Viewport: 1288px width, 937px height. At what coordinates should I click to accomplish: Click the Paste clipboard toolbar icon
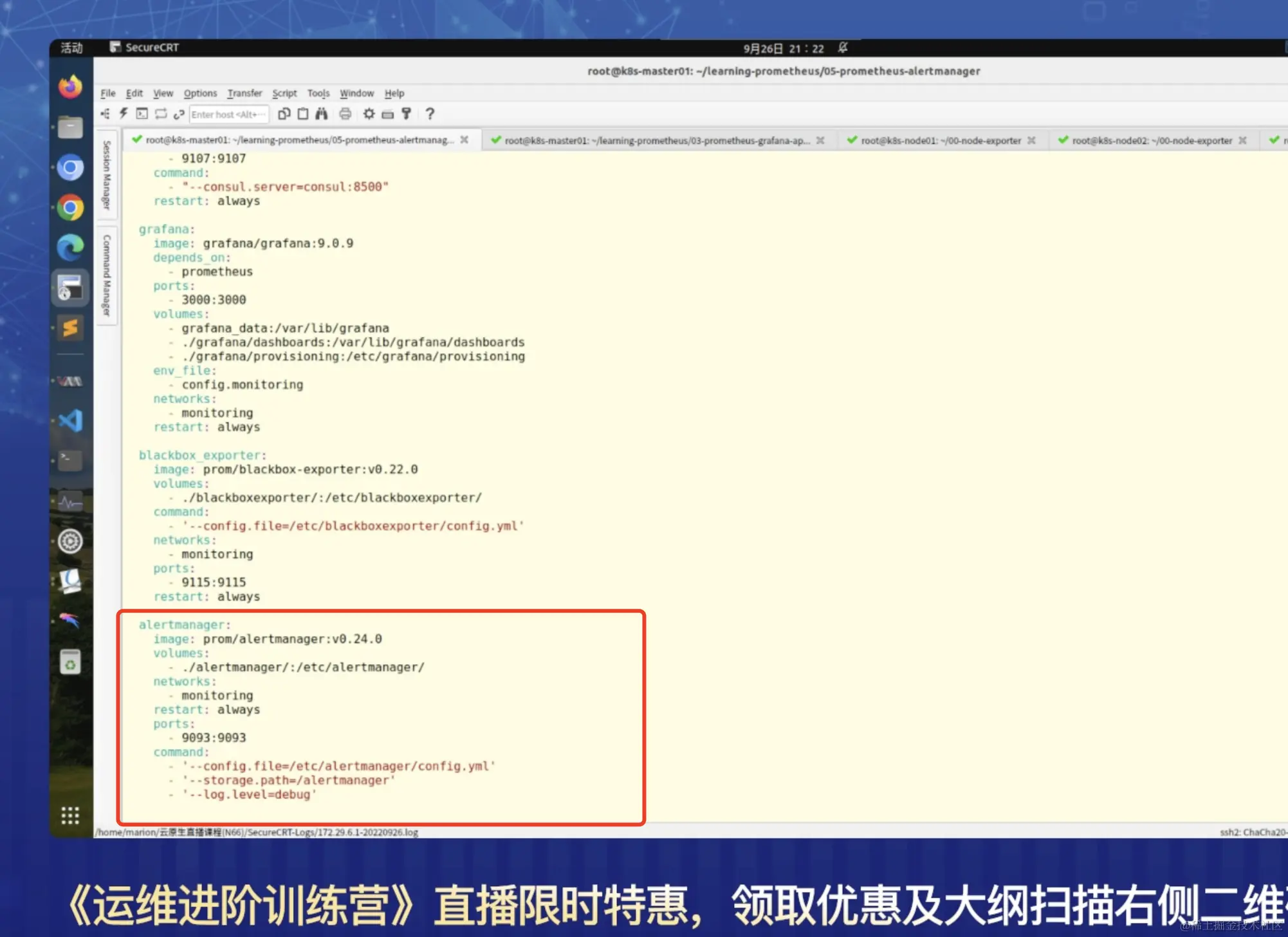[x=302, y=114]
